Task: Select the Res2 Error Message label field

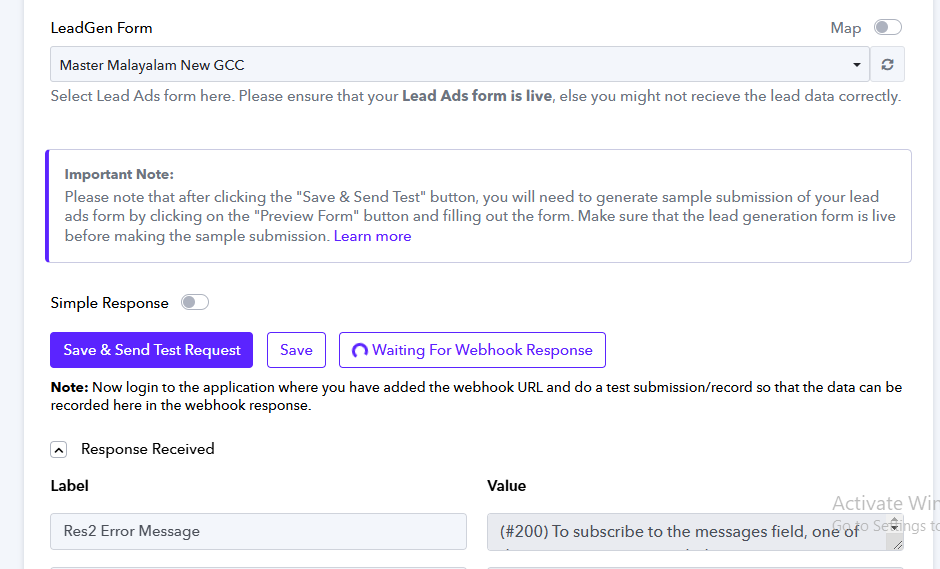Action: pyautogui.click(x=258, y=531)
